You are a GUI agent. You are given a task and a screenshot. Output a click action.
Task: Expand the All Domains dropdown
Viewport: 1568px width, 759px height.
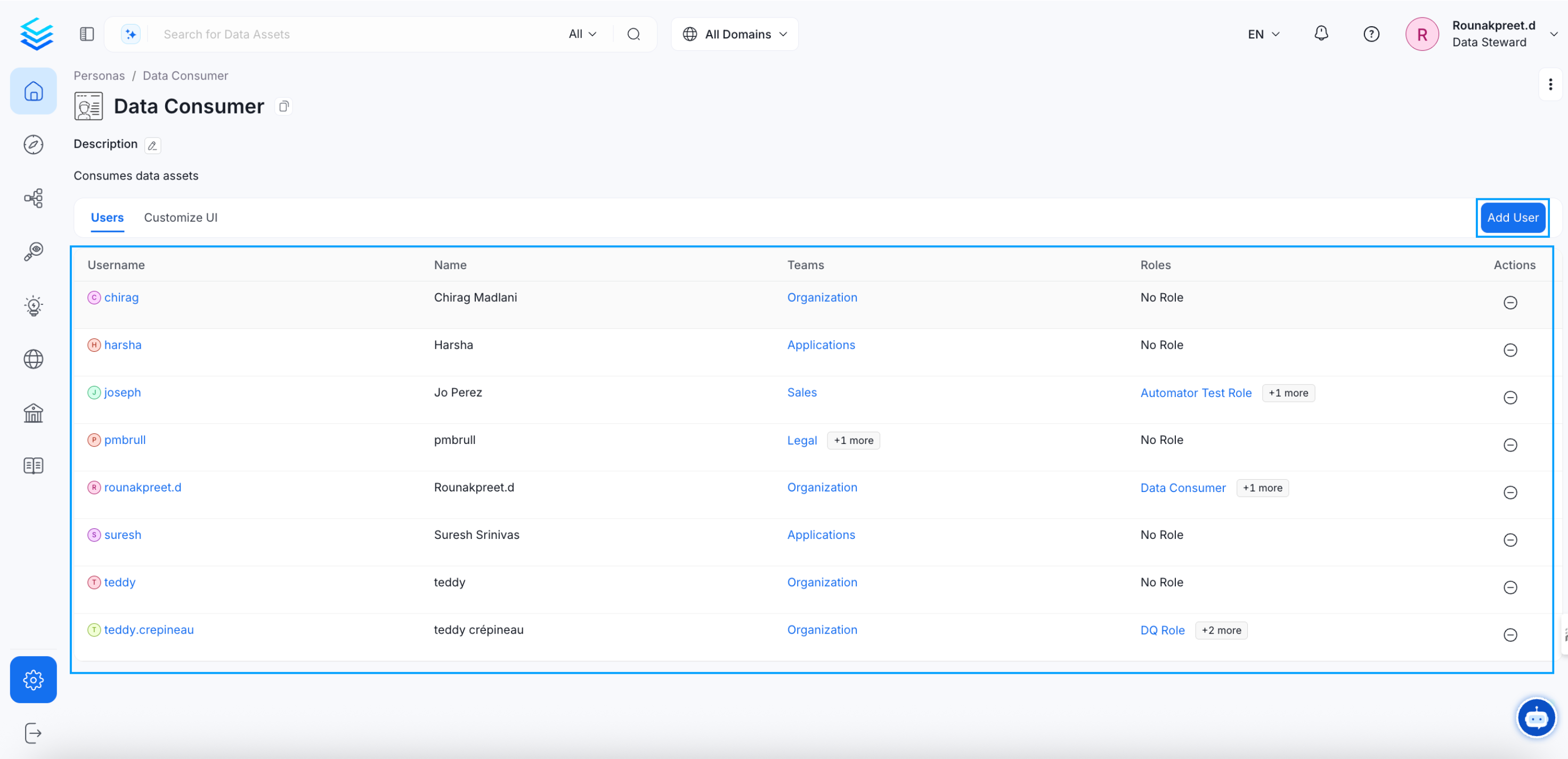tap(735, 34)
